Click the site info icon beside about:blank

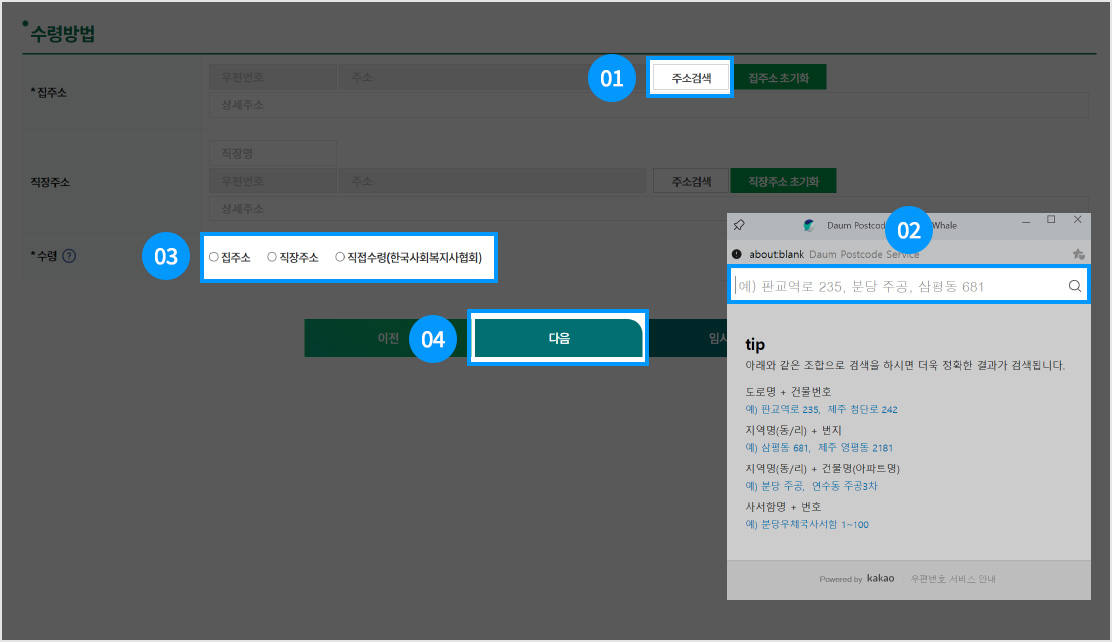pos(737,254)
